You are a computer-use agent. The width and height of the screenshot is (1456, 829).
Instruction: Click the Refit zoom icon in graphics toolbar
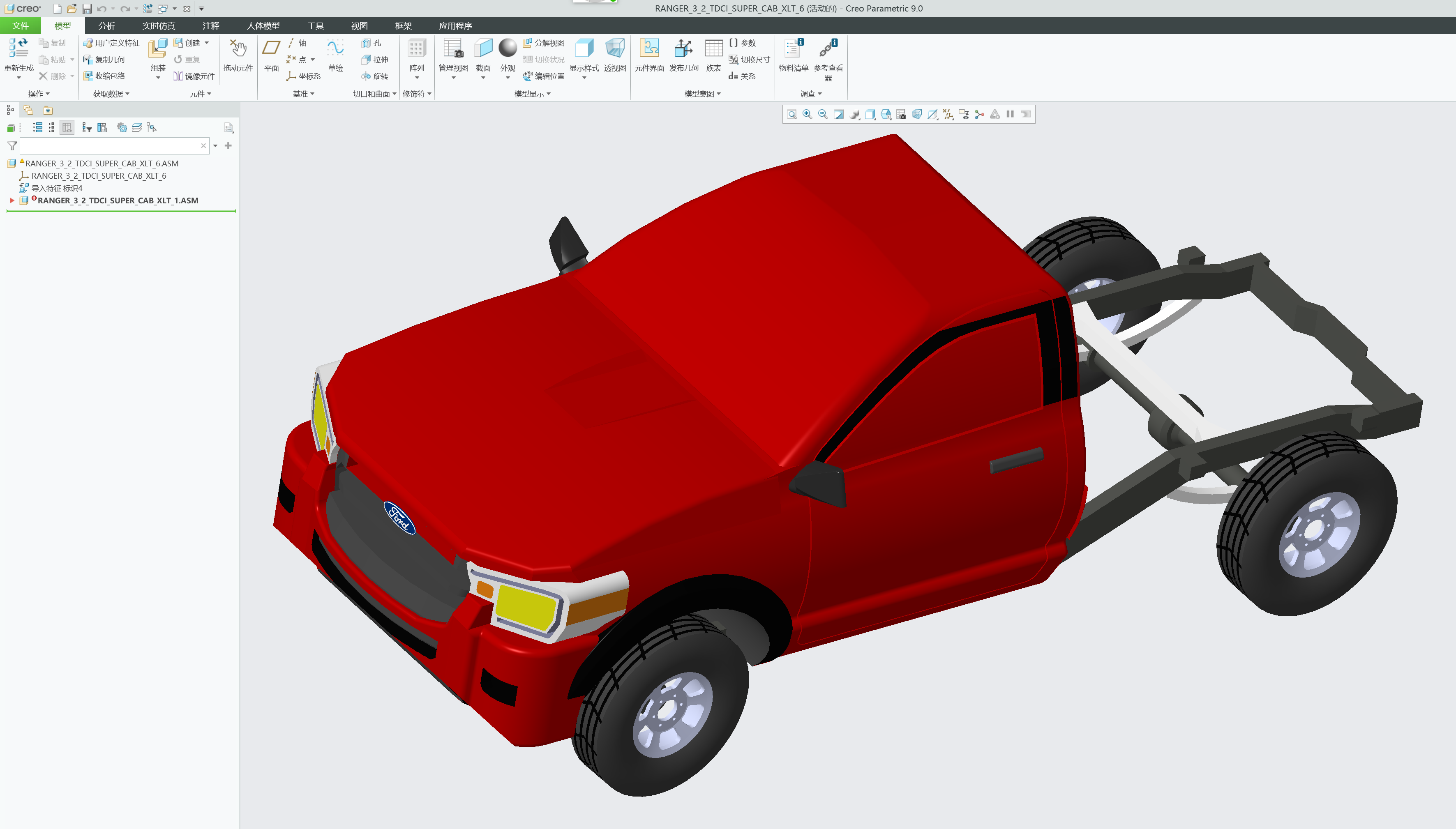tap(791, 115)
